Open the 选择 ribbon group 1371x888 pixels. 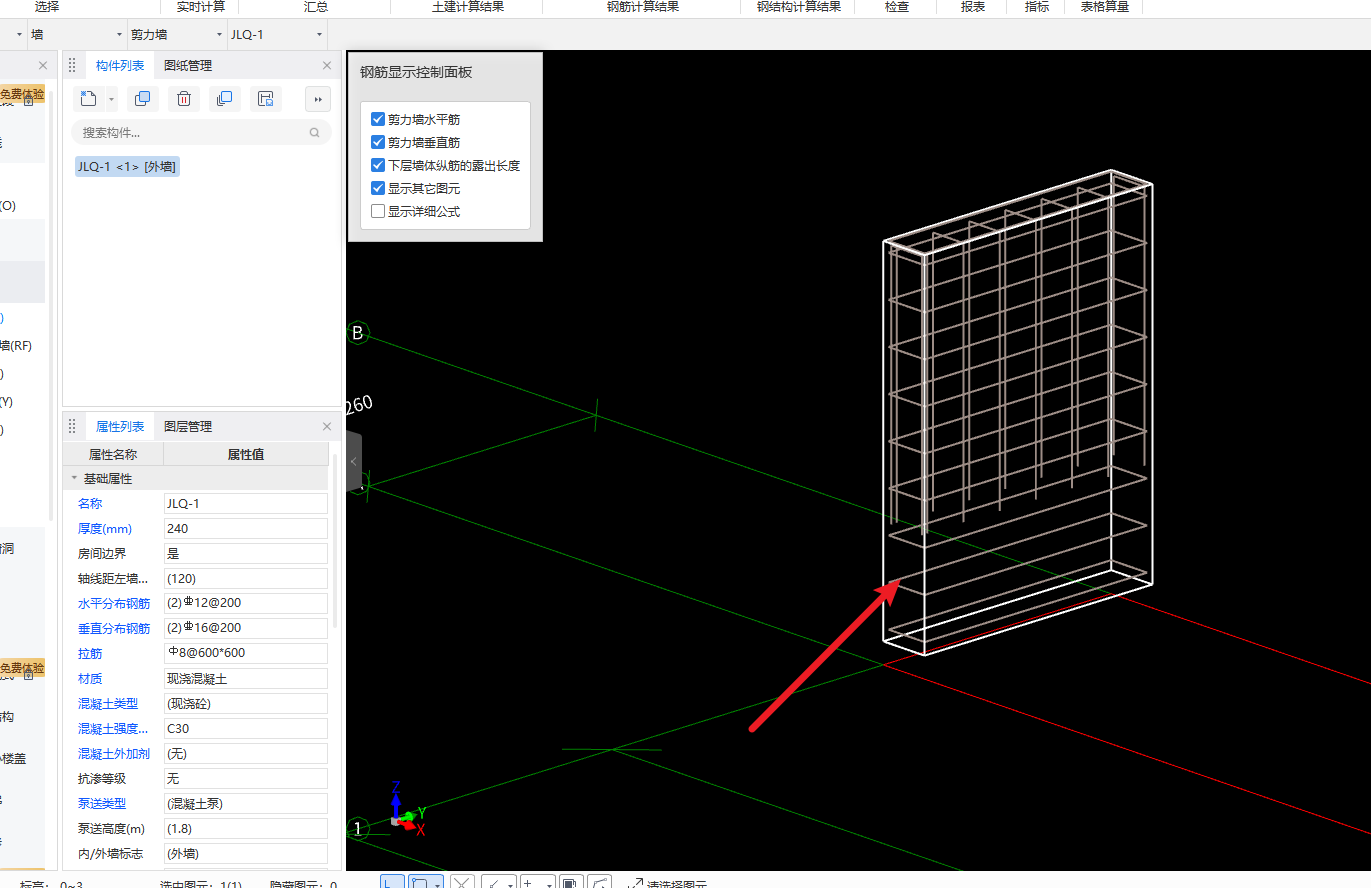[x=47, y=7]
